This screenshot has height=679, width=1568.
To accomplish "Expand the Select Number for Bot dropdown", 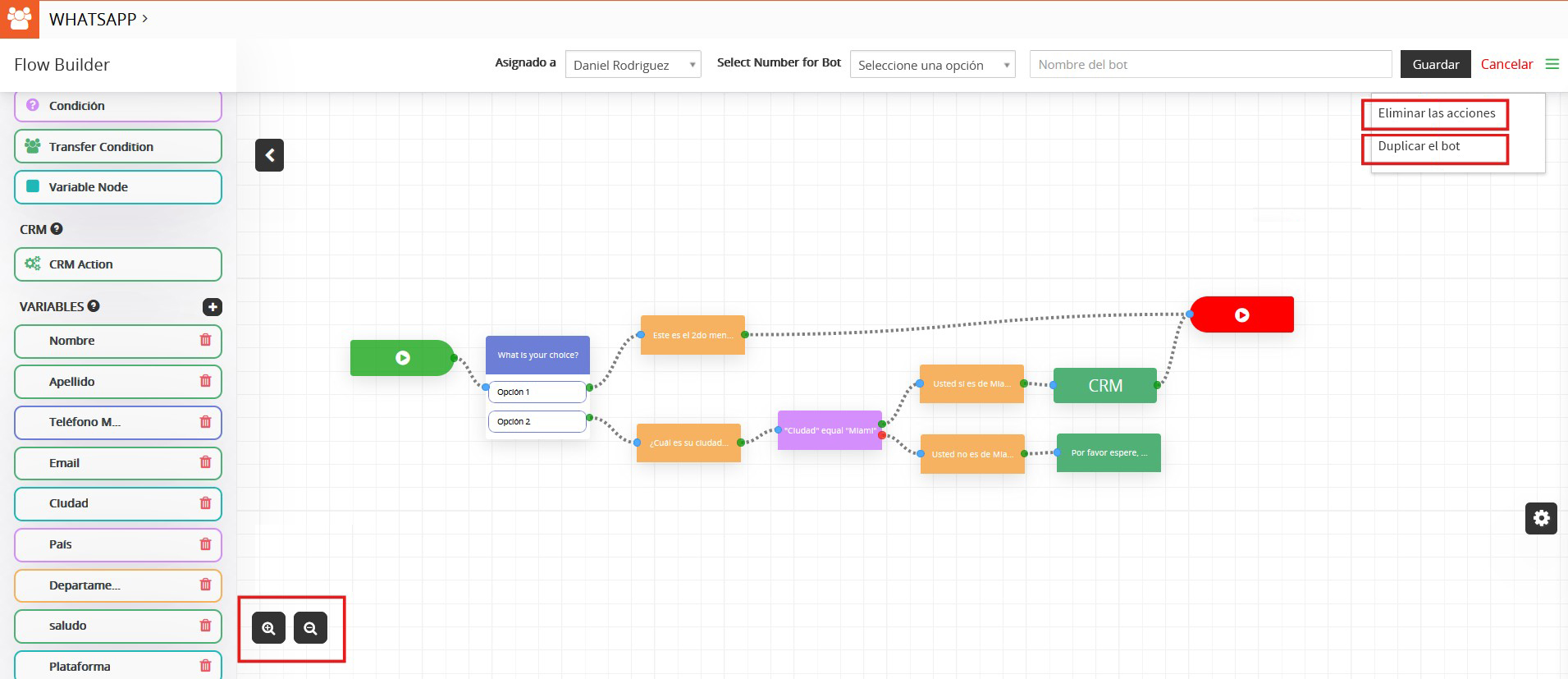I will pyautogui.click(x=932, y=65).
